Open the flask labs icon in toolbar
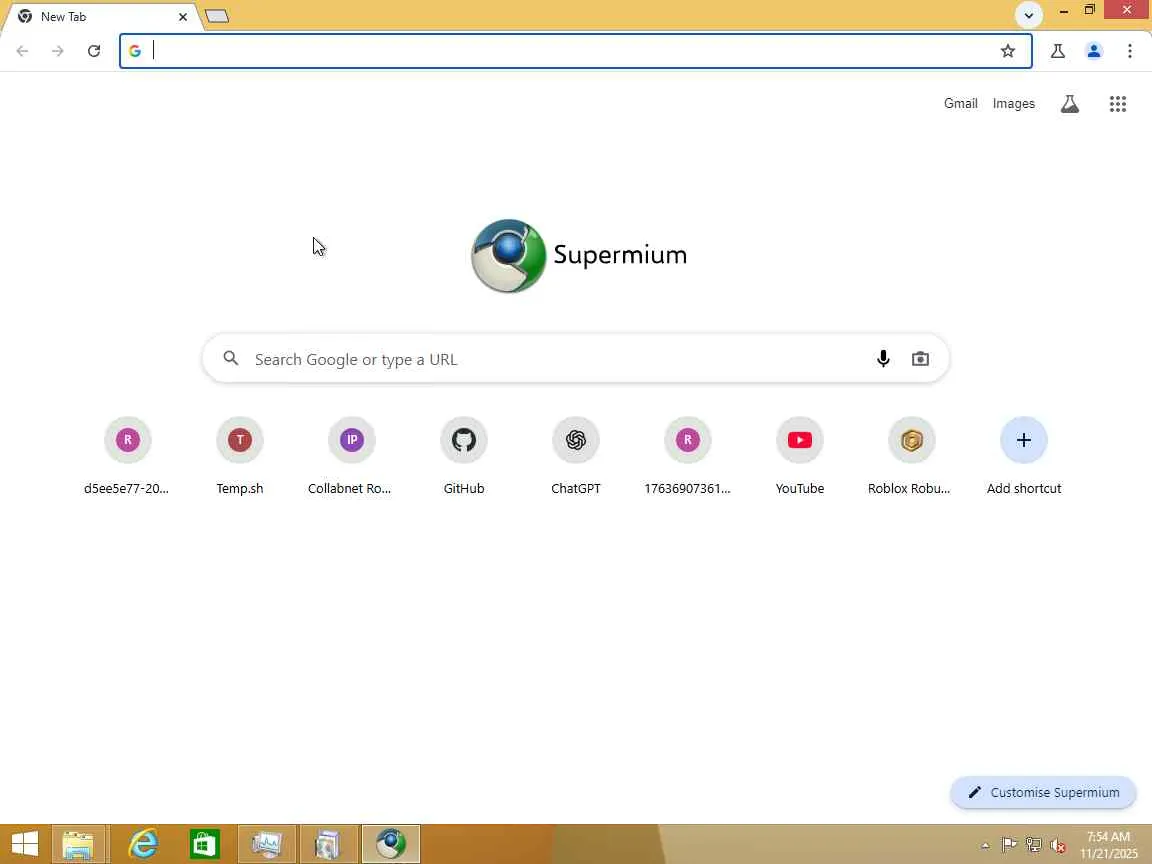Viewport: 1152px width, 864px height. 1058,51
